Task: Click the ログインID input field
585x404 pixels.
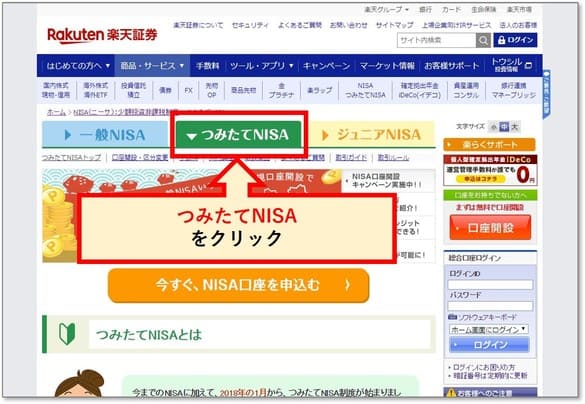Action: (x=490, y=285)
